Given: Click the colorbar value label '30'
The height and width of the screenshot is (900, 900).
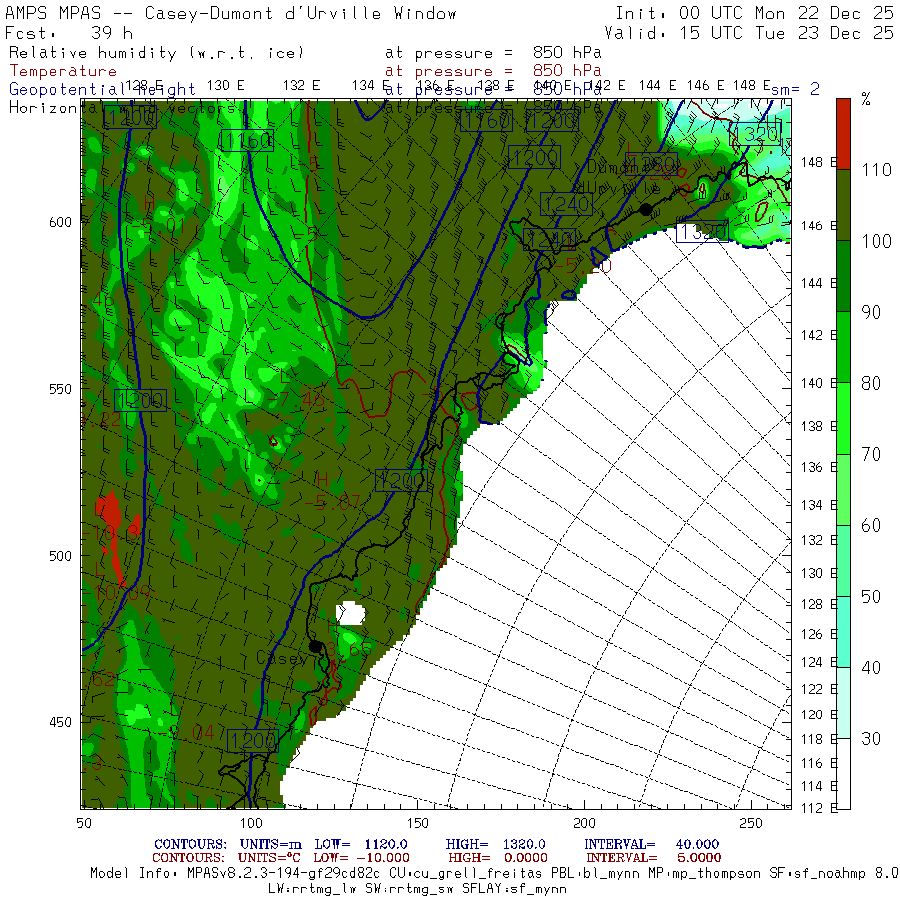Looking at the screenshot, I should click(x=871, y=739).
